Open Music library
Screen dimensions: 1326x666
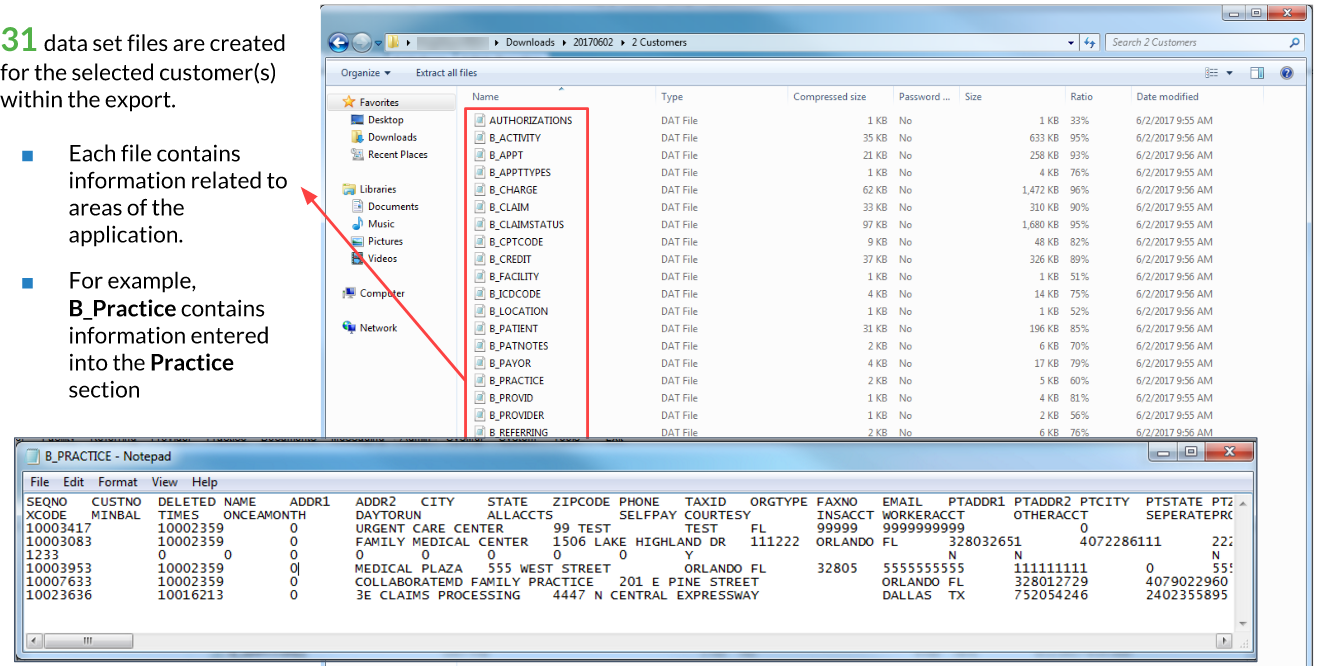click(x=381, y=224)
